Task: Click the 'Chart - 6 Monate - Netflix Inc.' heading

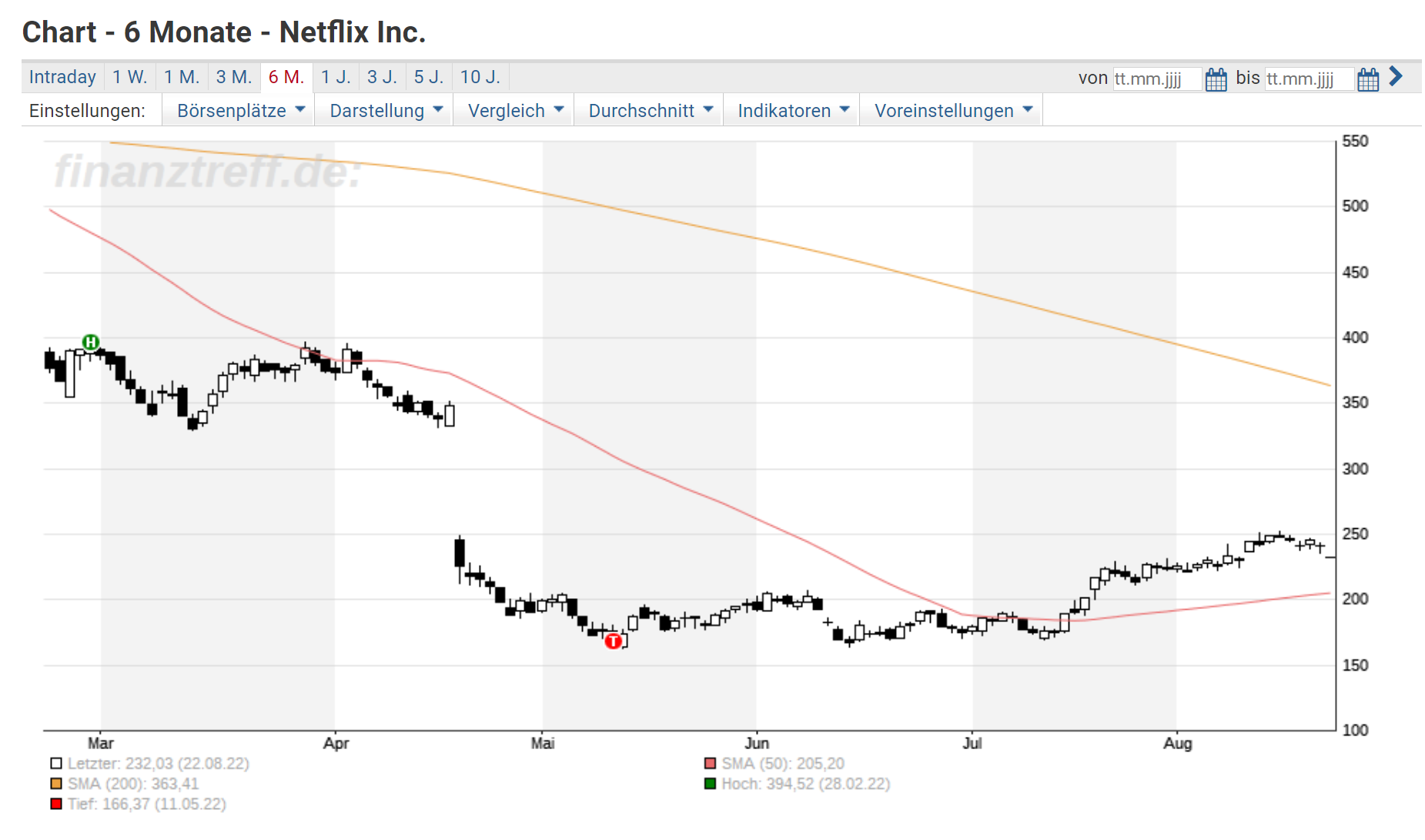Action: coord(224,32)
